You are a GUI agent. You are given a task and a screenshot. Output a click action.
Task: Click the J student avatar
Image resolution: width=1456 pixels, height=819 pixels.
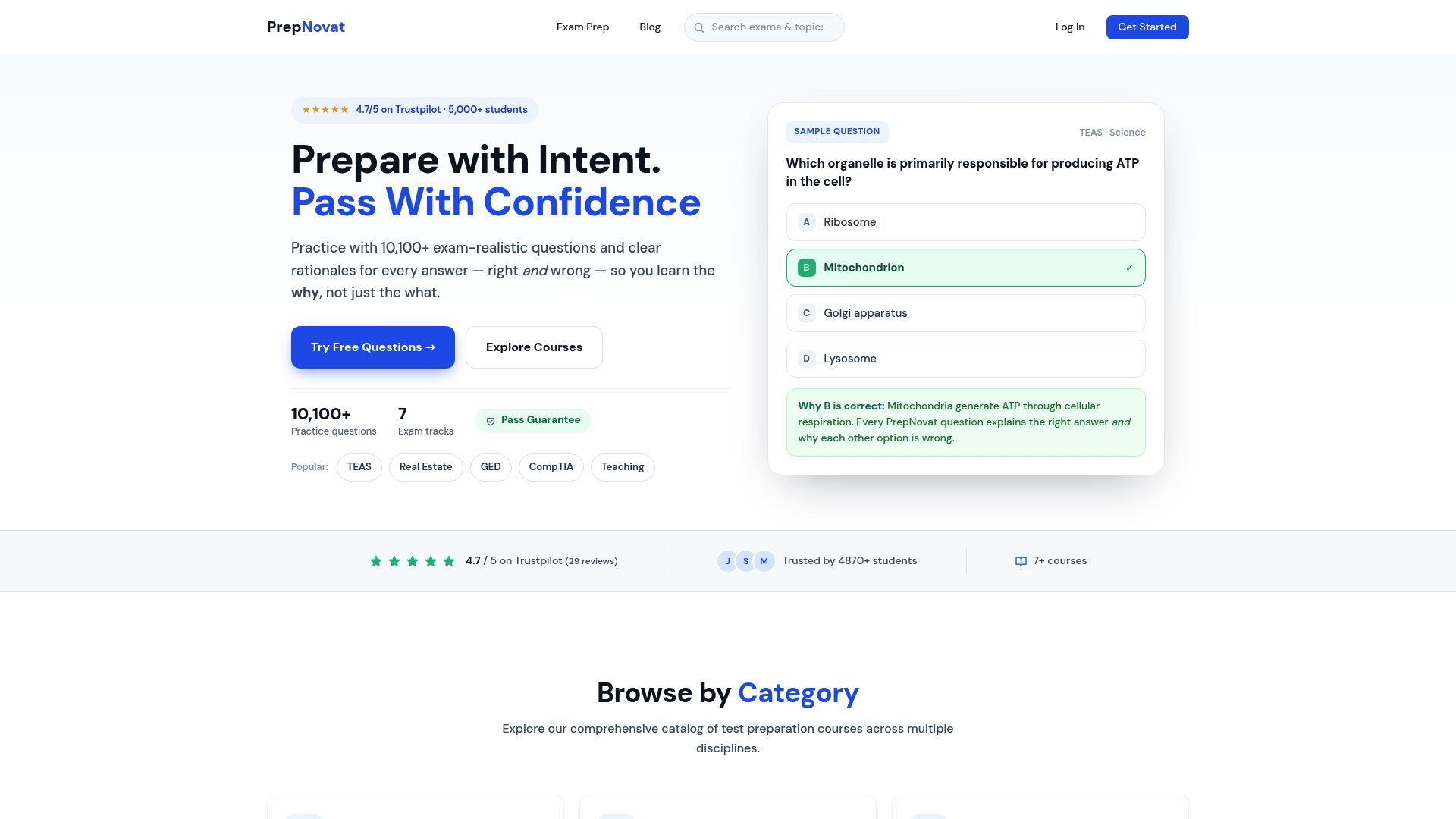(x=727, y=561)
